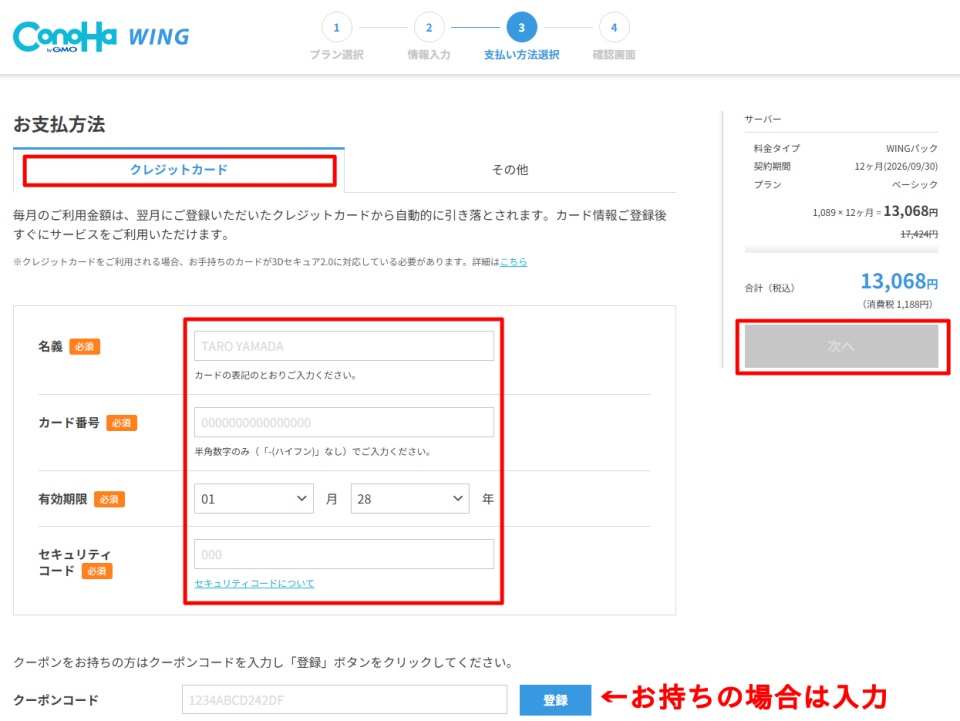Expand the expiry year dropdown showing 28
Screen dimensions: 960x721
pyautogui.click(x=410, y=498)
